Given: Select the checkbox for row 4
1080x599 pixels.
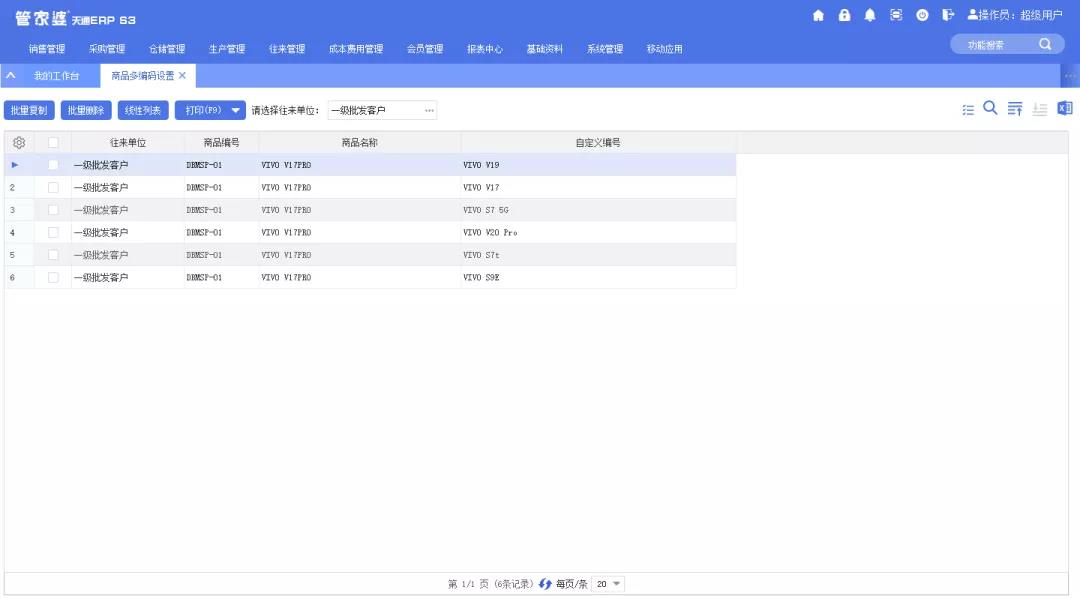Looking at the screenshot, I should [x=53, y=232].
